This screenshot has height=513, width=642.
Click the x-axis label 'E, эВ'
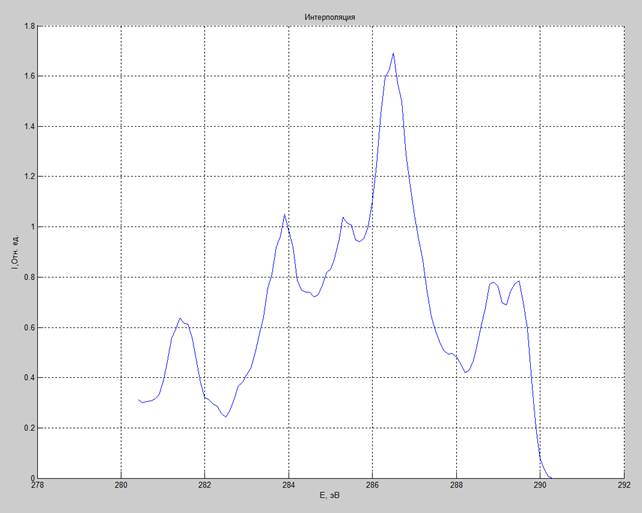click(330, 496)
